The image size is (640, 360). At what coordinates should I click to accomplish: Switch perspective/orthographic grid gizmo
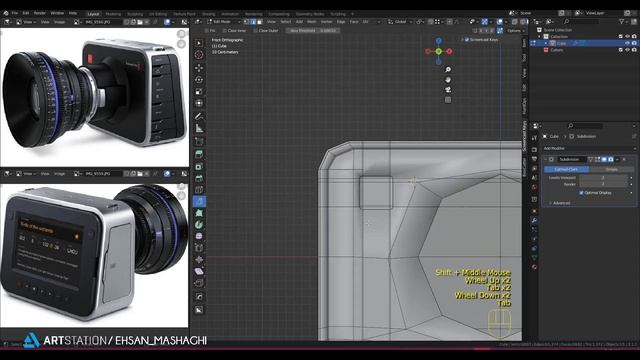tap(448, 100)
